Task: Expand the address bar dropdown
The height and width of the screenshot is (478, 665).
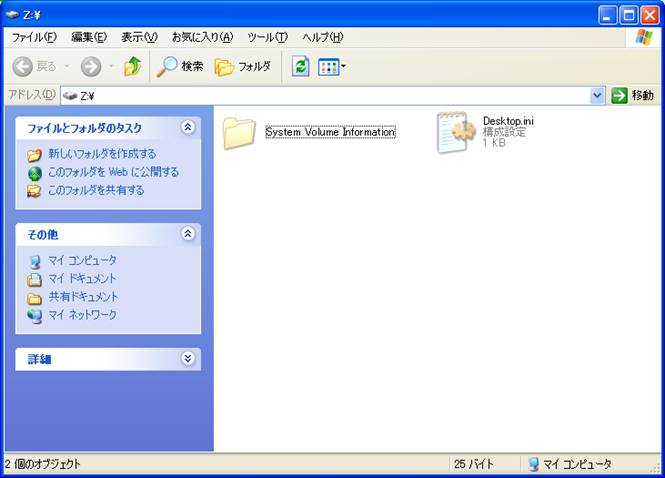Action: pyautogui.click(x=597, y=96)
